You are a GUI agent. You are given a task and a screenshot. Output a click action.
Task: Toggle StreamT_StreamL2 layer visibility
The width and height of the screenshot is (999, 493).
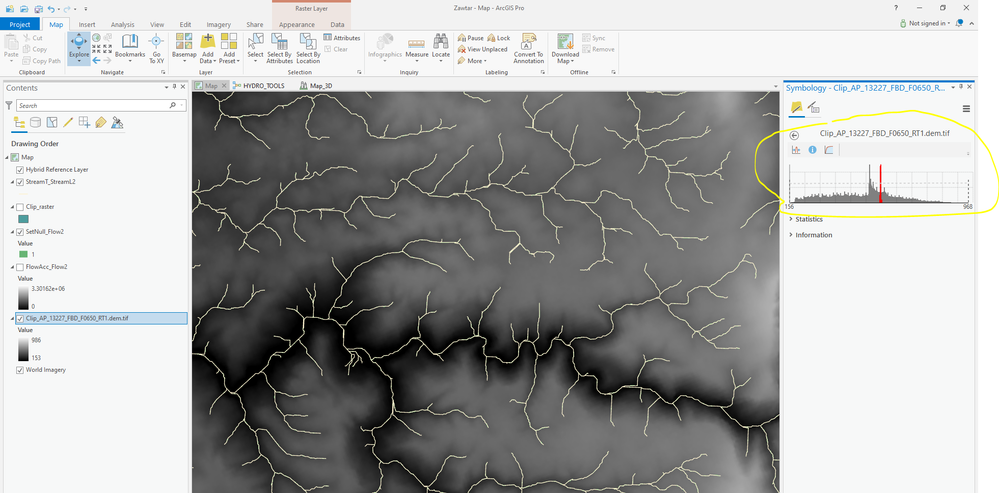pyautogui.click(x=20, y=182)
